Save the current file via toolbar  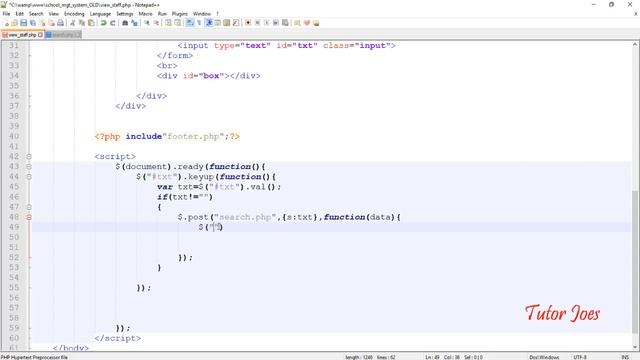tap(24, 23)
